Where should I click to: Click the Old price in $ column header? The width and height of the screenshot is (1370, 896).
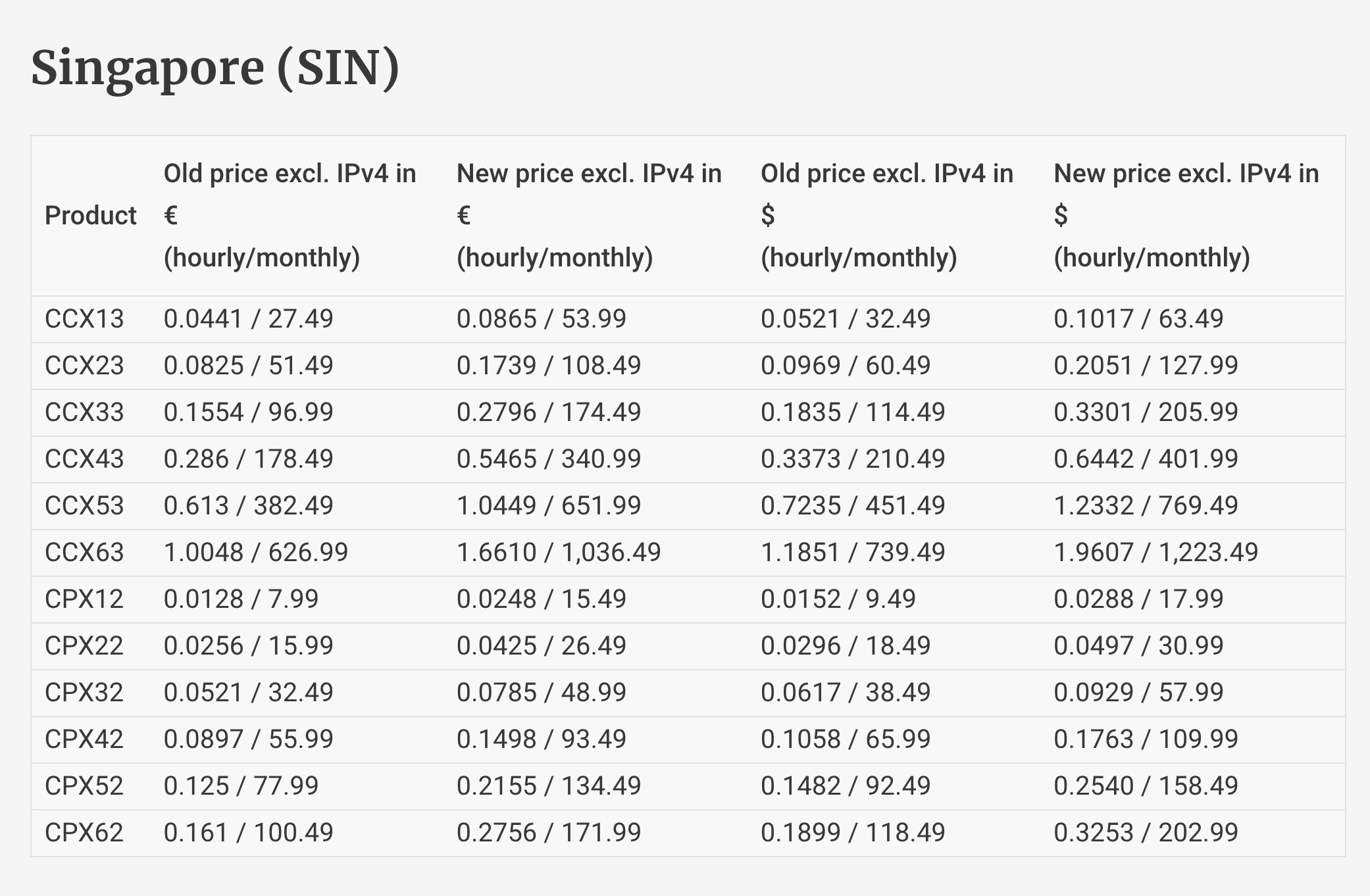coord(887,215)
